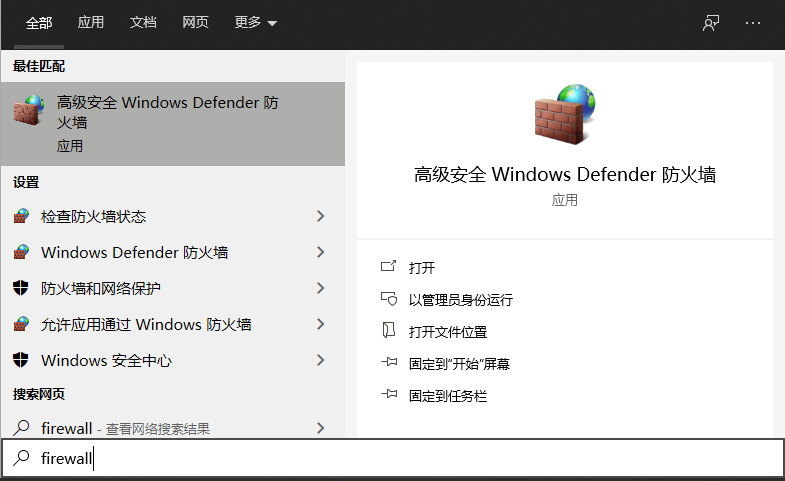Viewport: 785px width, 481px height.
Task: Click the icon next to 检查防火墙状态
Action: tap(21, 216)
